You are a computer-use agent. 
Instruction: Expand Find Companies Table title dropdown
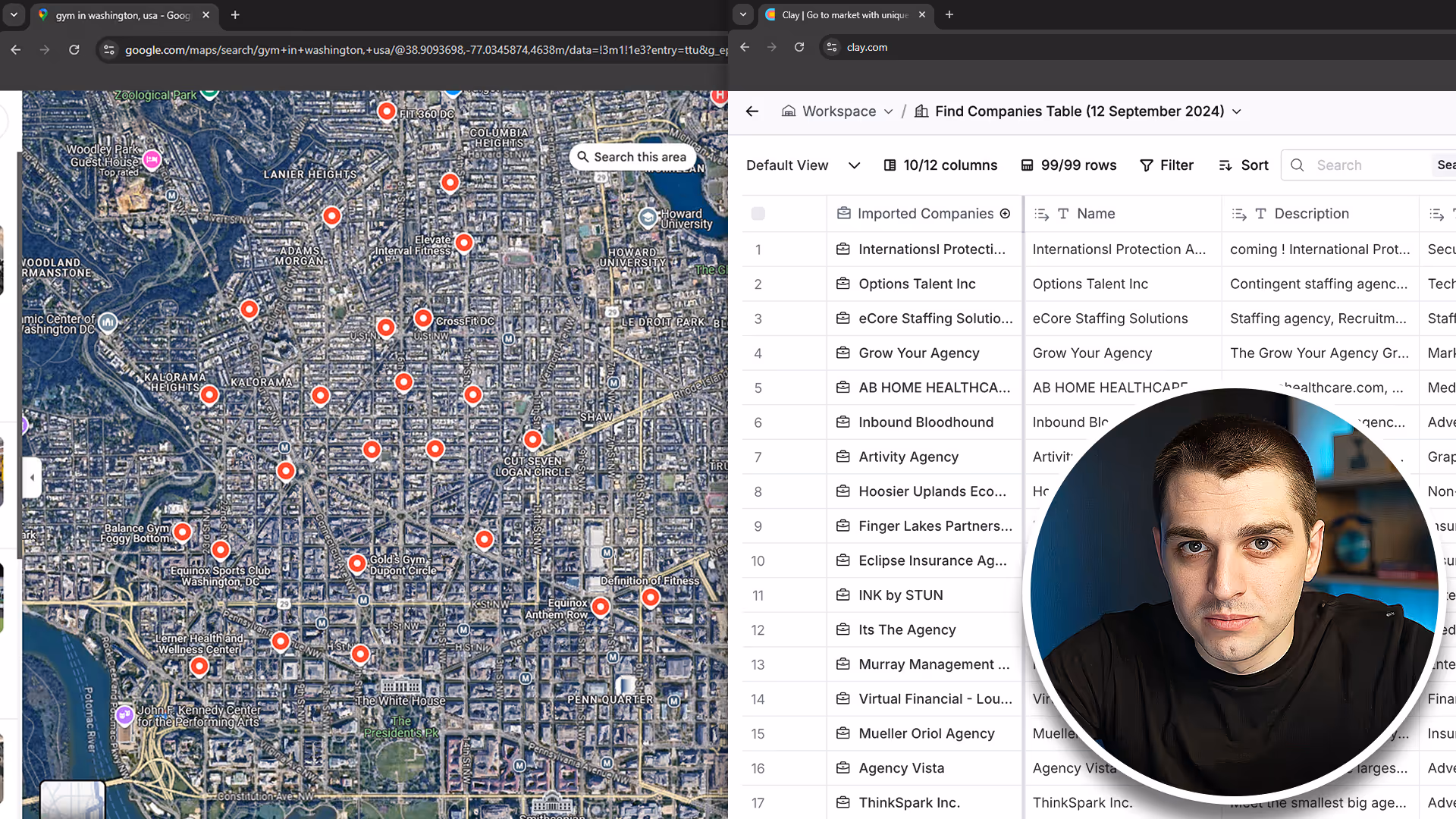(1237, 111)
